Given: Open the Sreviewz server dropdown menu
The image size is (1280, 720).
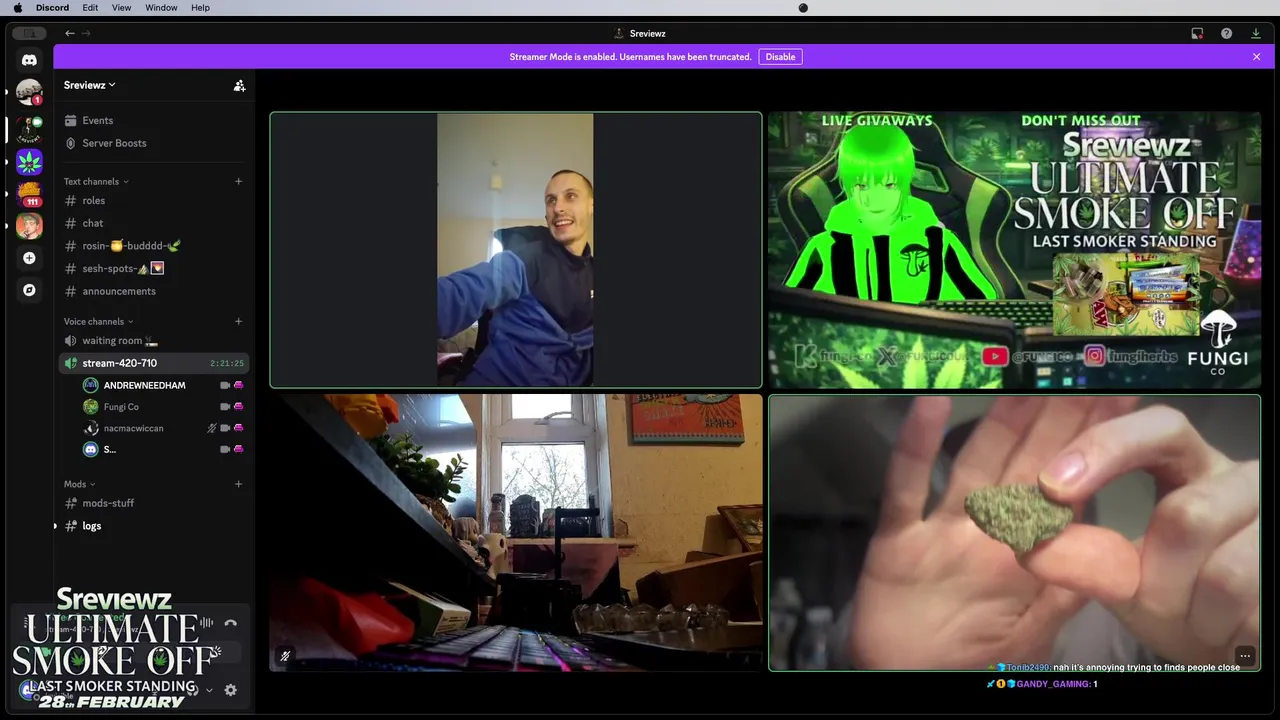Looking at the screenshot, I should point(90,86).
